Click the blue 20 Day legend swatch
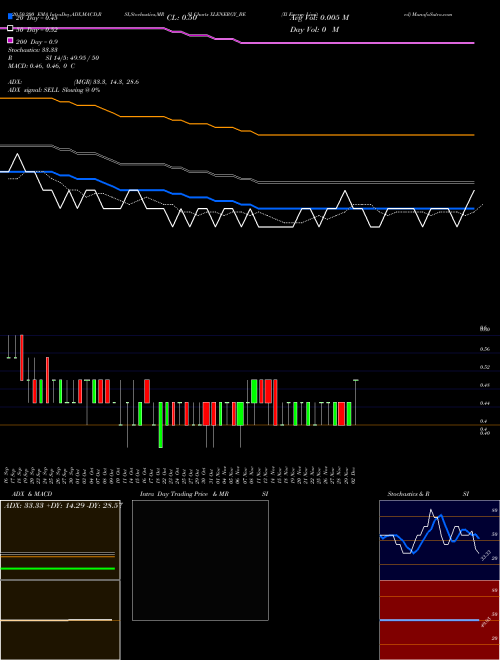Viewport: 500px width, 660px height. [x=10, y=16]
